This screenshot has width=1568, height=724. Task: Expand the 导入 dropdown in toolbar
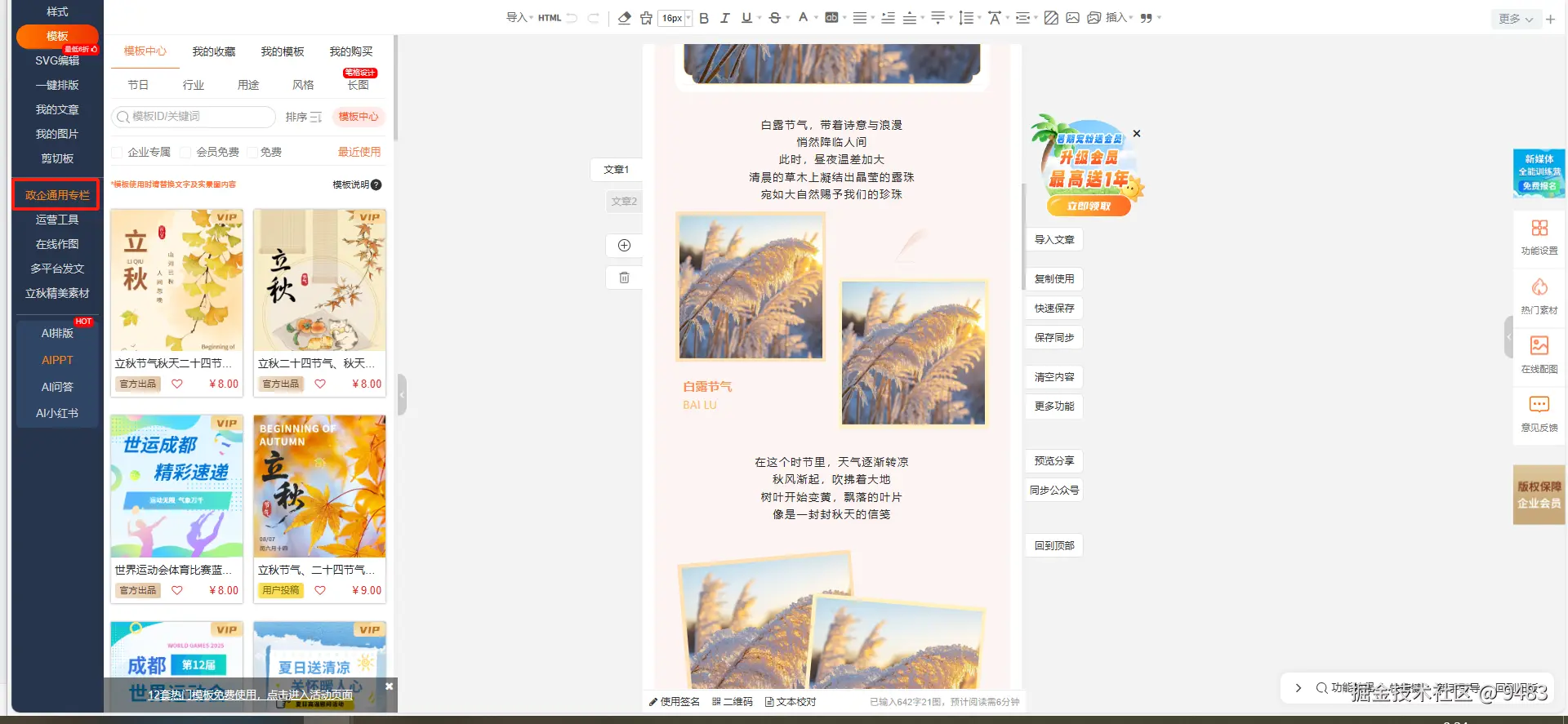tap(519, 18)
